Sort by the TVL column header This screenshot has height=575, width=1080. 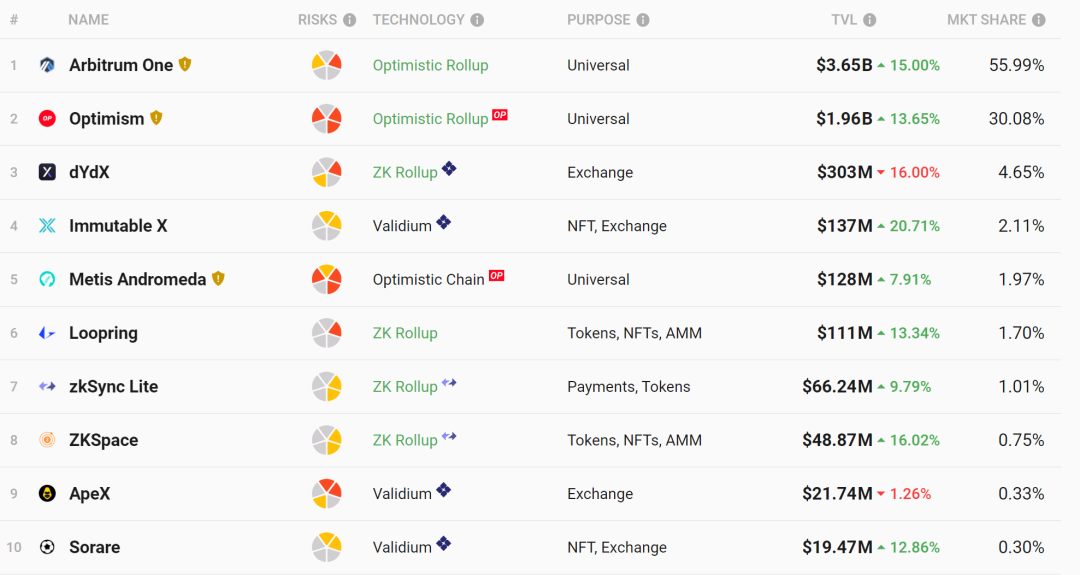click(x=844, y=20)
